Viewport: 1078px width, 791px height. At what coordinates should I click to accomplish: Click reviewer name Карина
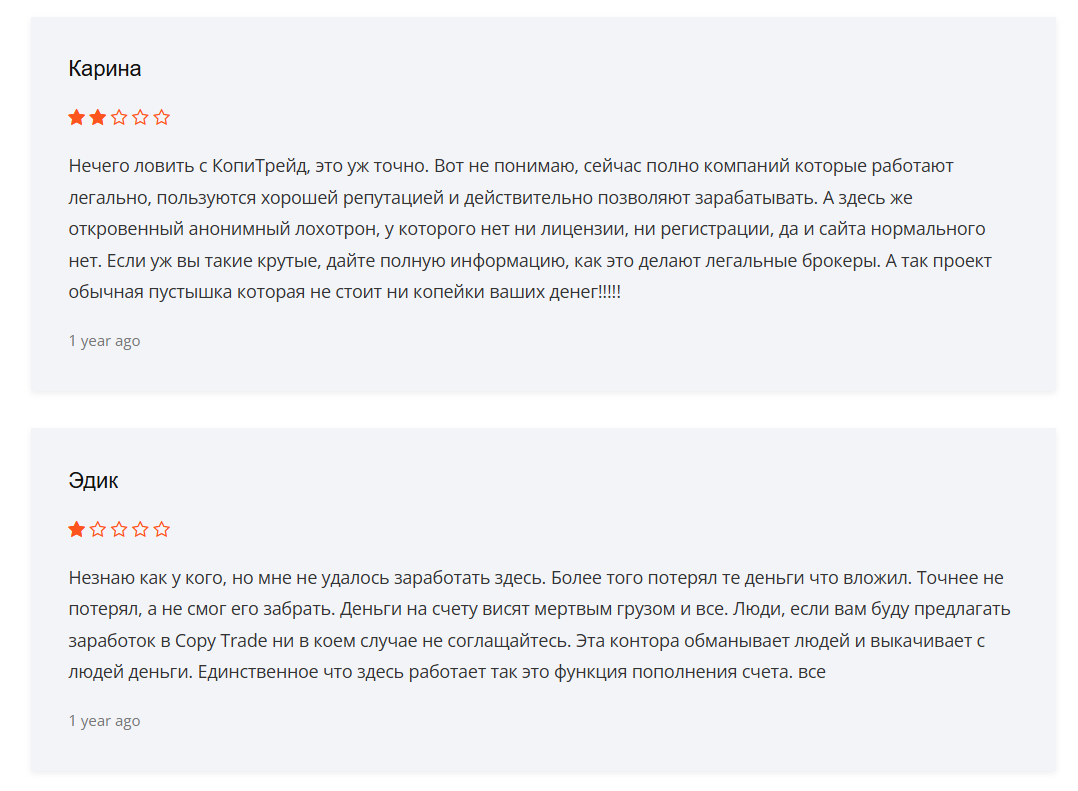[105, 69]
